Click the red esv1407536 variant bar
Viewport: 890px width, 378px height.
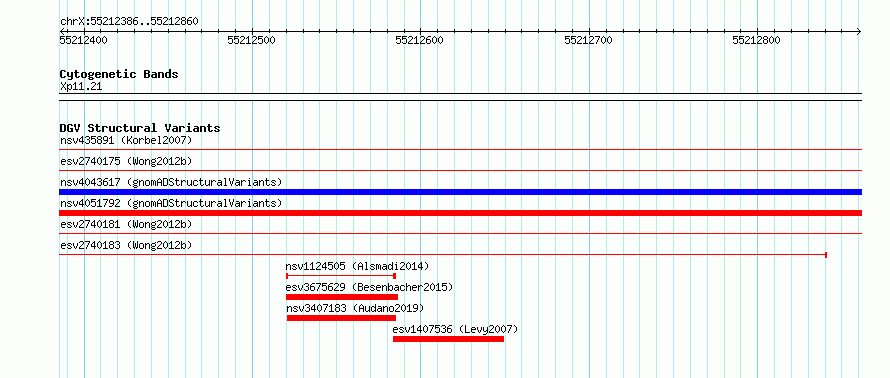(x=448, y=339)
